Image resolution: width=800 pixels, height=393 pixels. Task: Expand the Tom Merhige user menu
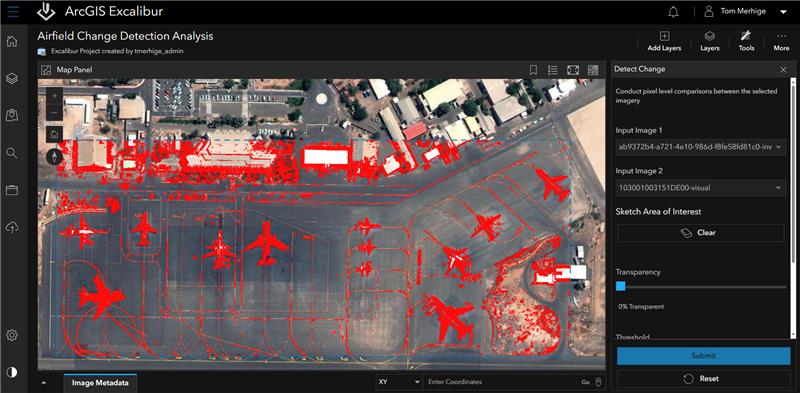[x=783, y=12]
